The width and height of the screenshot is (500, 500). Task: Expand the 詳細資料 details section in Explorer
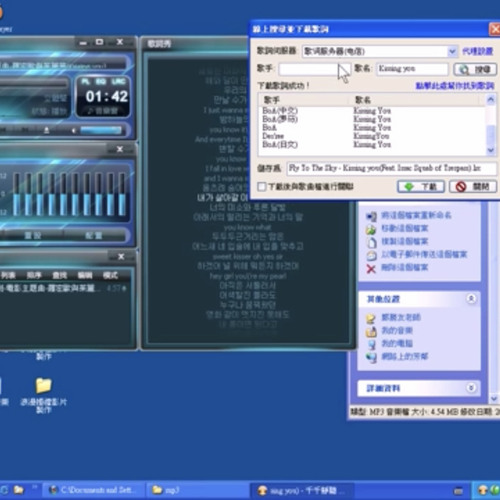tap(471, 388)
